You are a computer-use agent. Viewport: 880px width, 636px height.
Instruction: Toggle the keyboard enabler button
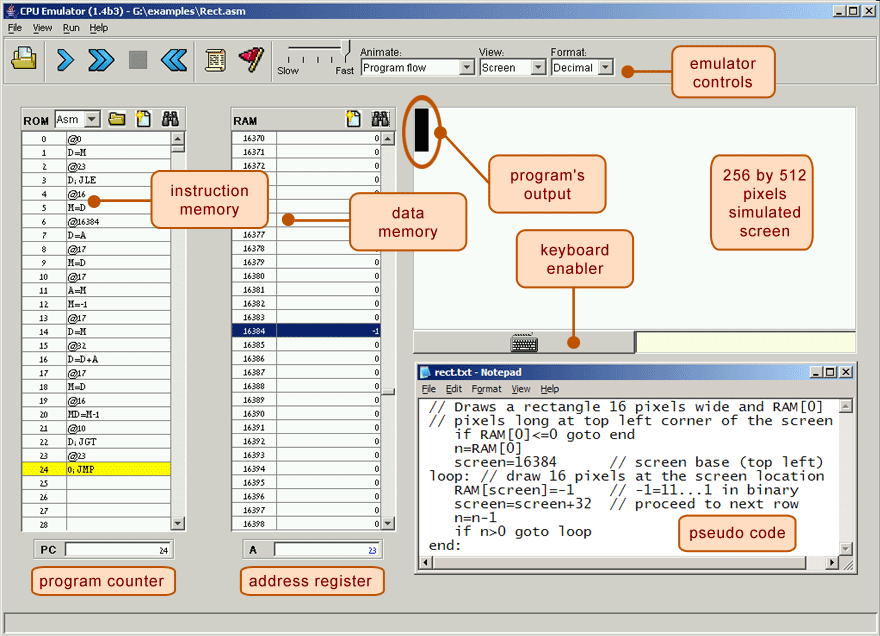524,343
